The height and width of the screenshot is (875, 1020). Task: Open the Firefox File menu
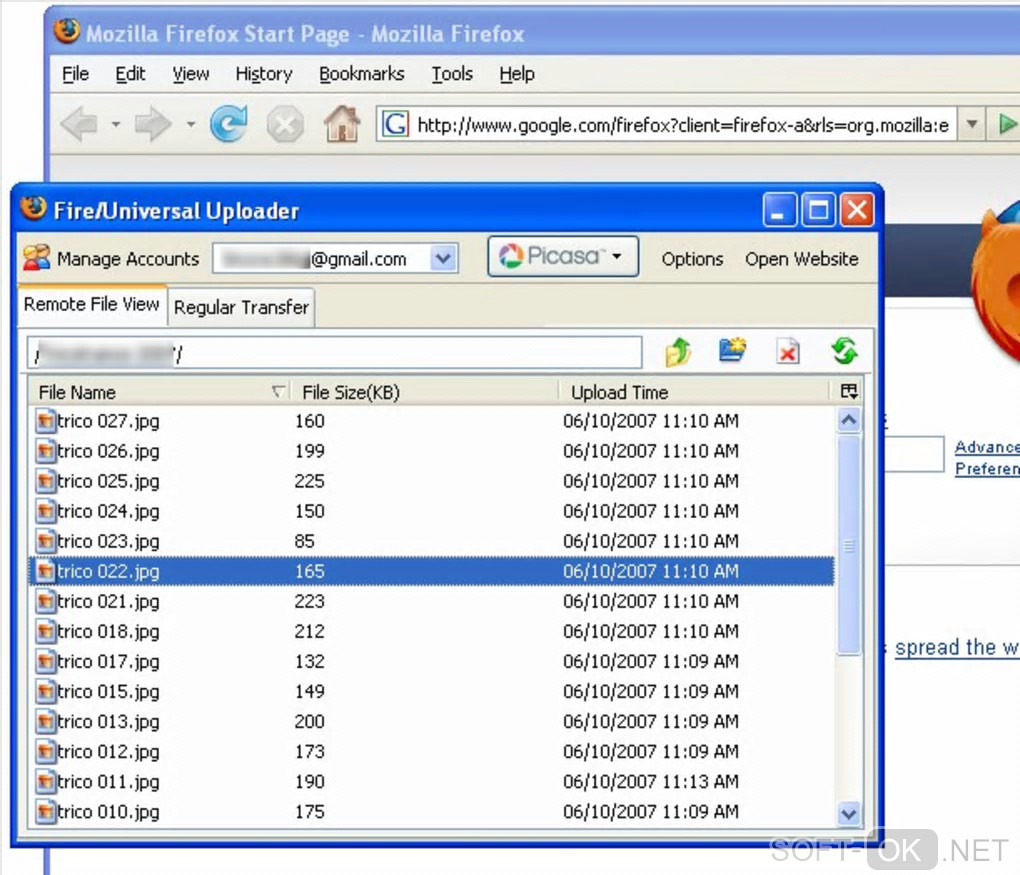(75, 74)
